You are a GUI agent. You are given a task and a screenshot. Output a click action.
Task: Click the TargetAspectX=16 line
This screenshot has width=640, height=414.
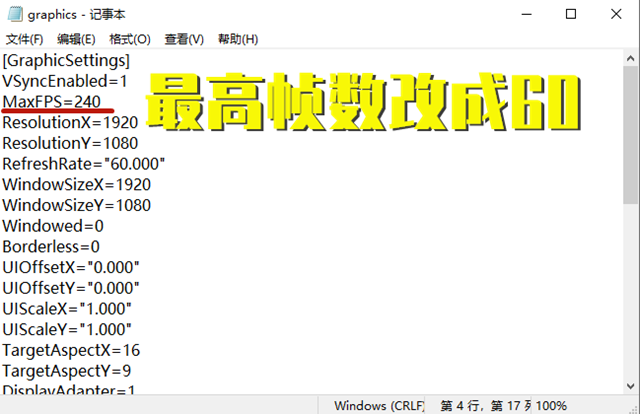click(71, 350)
